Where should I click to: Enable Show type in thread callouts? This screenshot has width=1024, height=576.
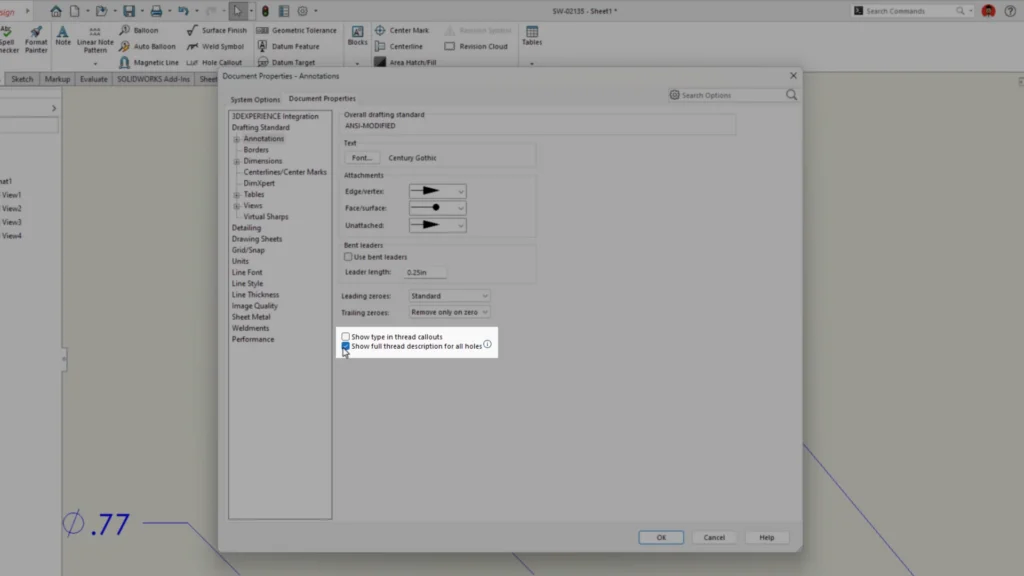[x=346, y=337]
